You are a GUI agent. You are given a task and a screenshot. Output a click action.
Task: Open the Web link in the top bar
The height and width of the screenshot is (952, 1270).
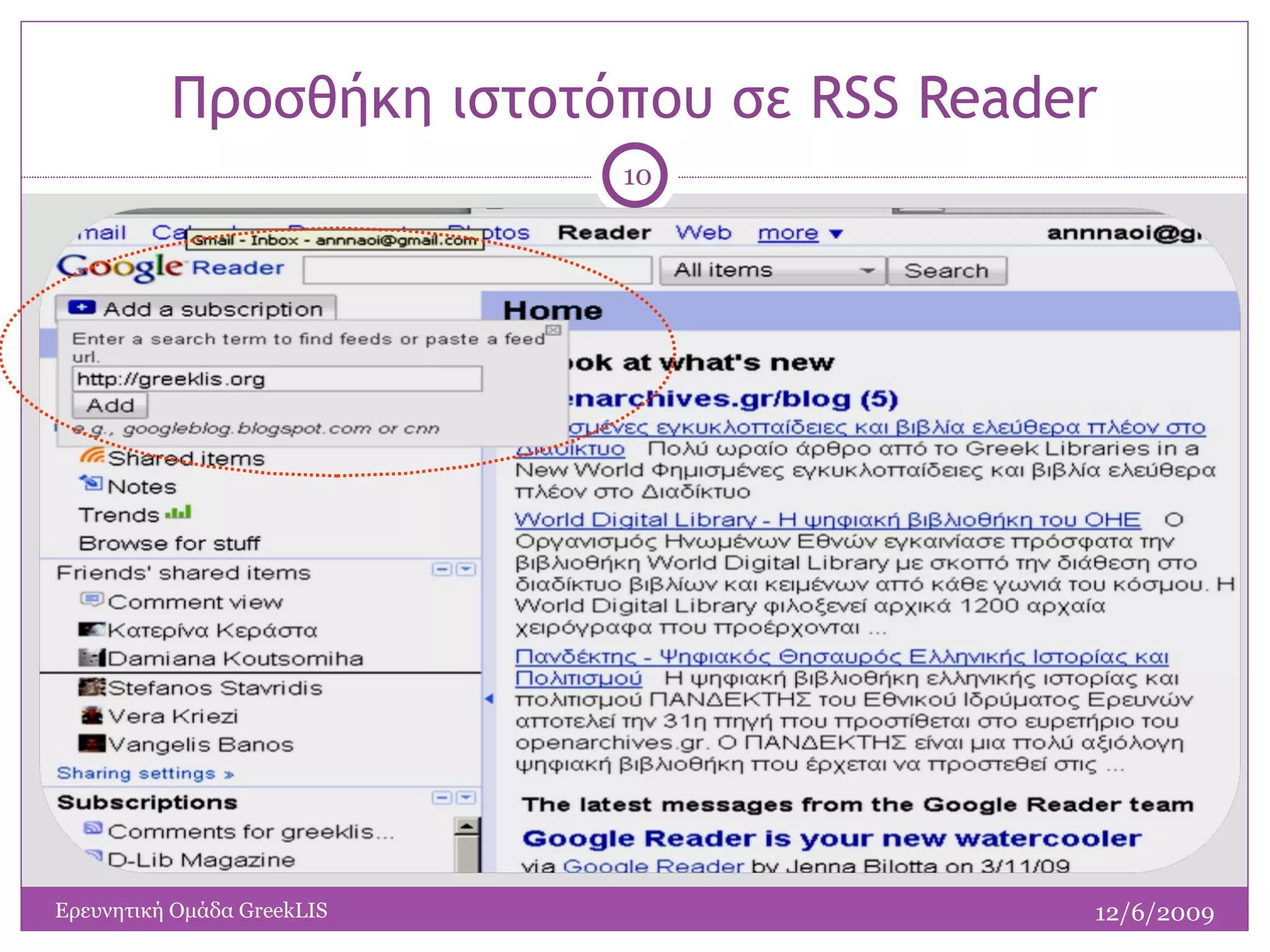click(x=703, y=232)
